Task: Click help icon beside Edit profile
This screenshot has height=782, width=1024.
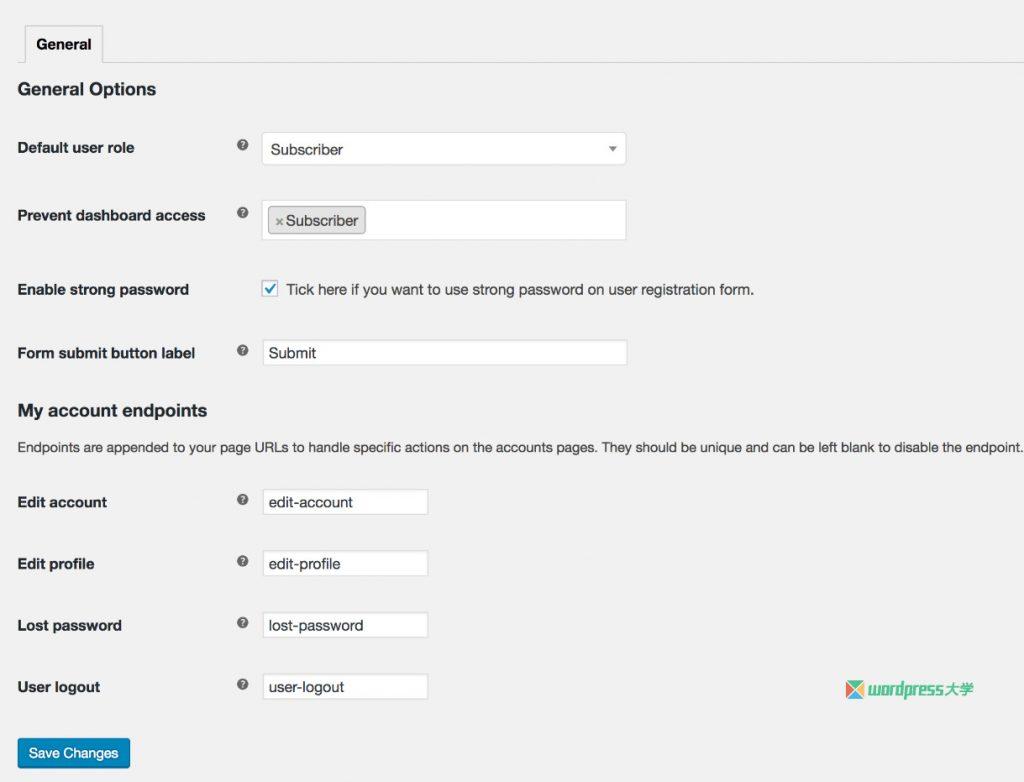Action: pyautogui.click(x=242, y=562)
